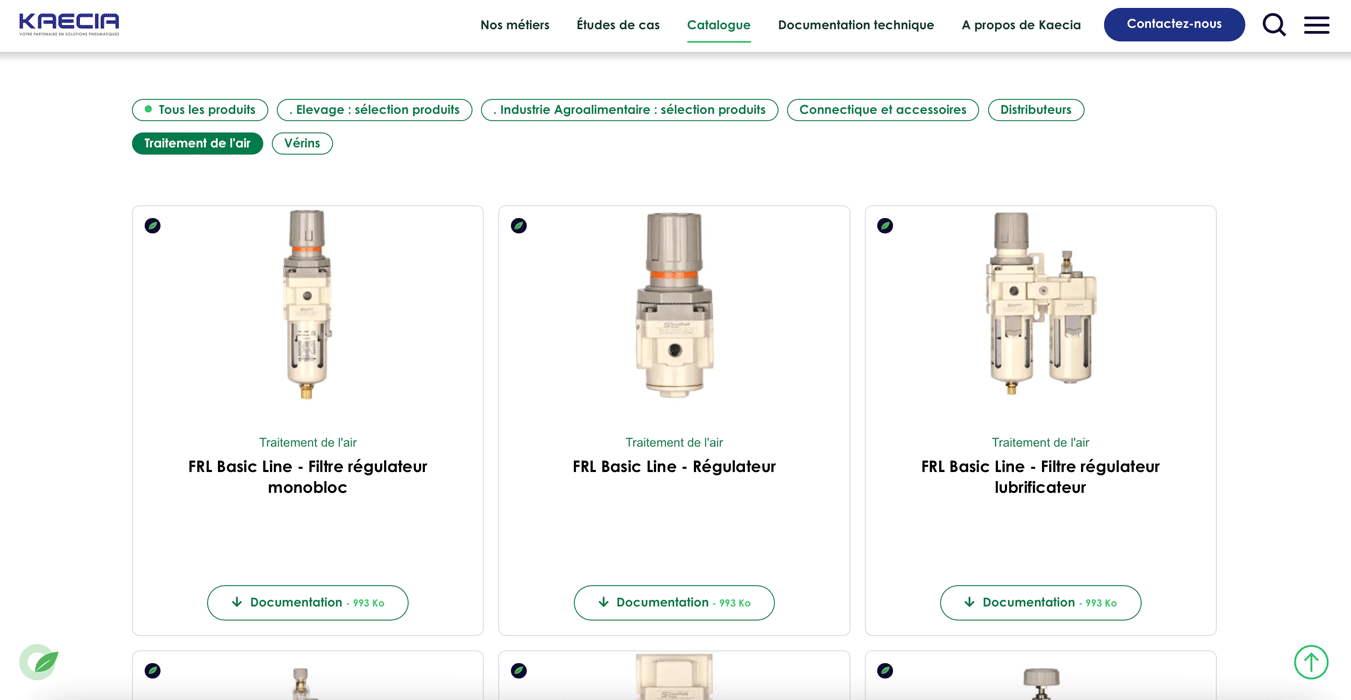Click leaf badge on Filtre régulateur monobloc card
This screenshot has height=700, width=1351.
152,226
